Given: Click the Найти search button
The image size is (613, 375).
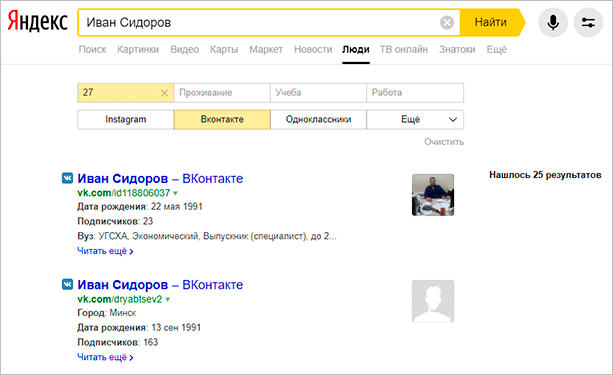Looking at the screenshot, I should click(491, 22).
